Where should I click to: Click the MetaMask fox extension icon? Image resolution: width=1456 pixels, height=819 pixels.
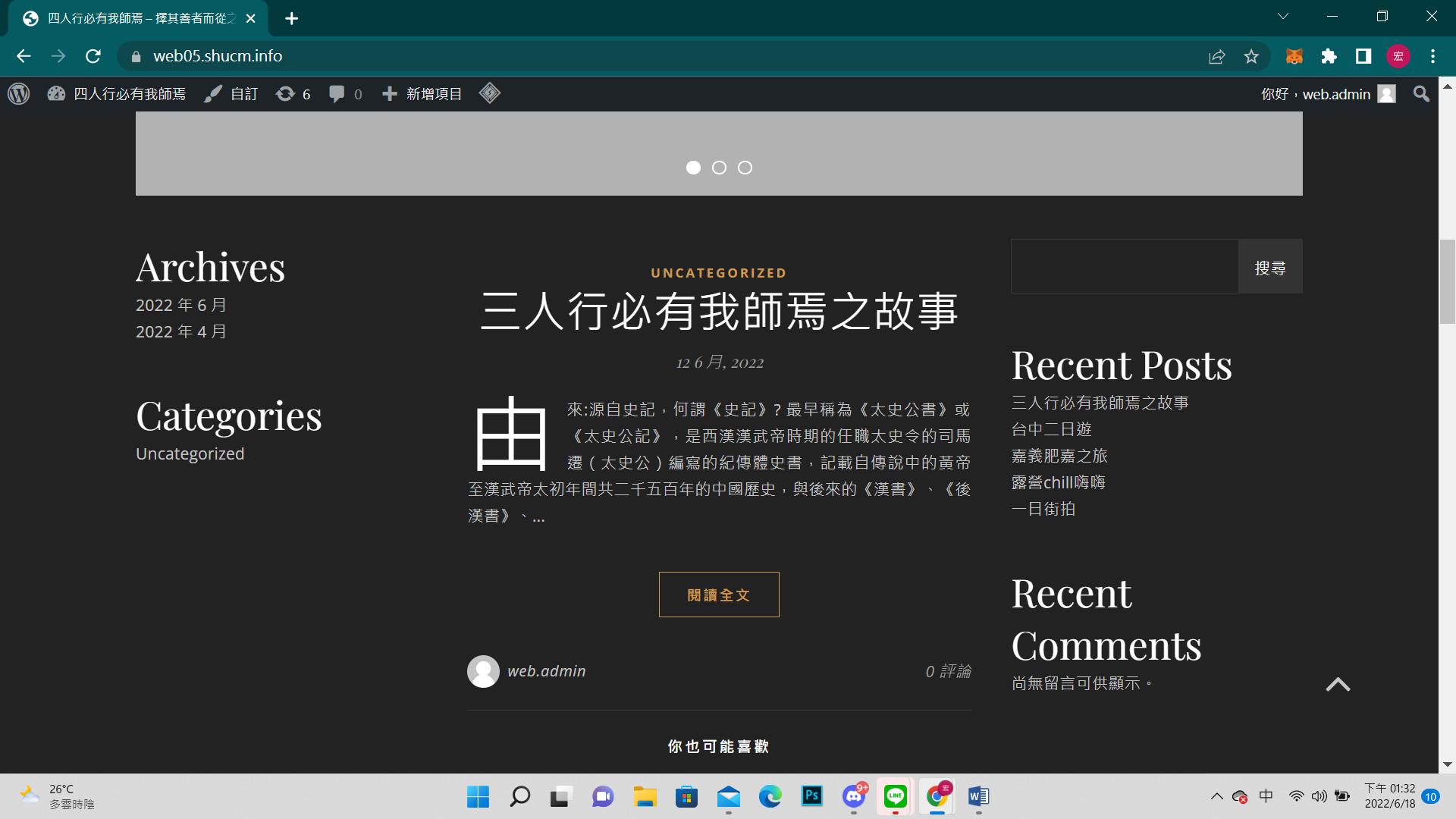pyautogui.click(x=1294, y=56)
